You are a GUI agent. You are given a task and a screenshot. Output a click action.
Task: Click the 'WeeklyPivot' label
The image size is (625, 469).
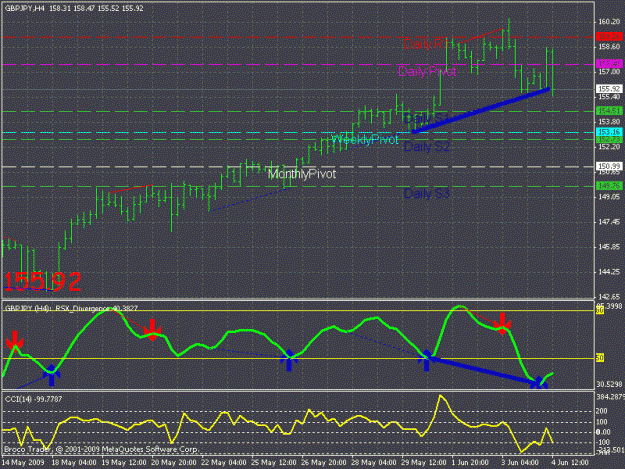(x=365, y=139)
